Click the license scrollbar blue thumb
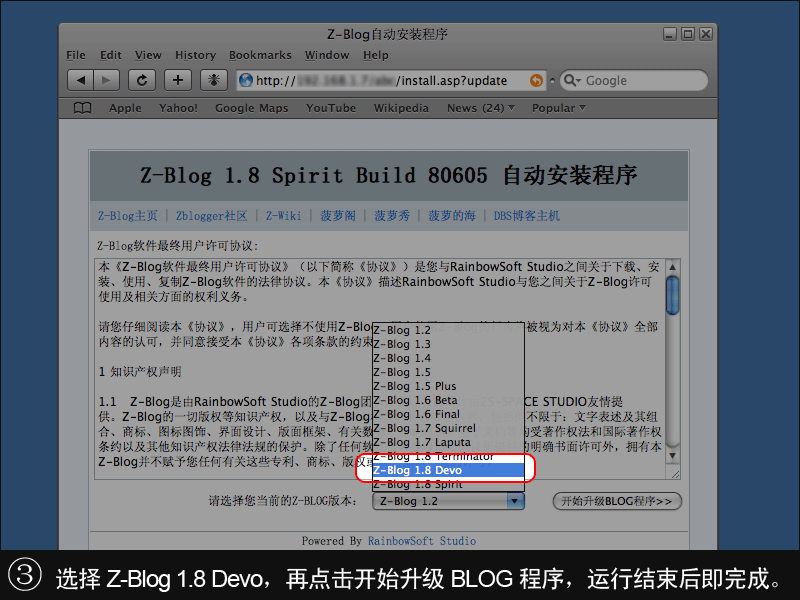Screen dimensions: 800x600 pos(672,295)
